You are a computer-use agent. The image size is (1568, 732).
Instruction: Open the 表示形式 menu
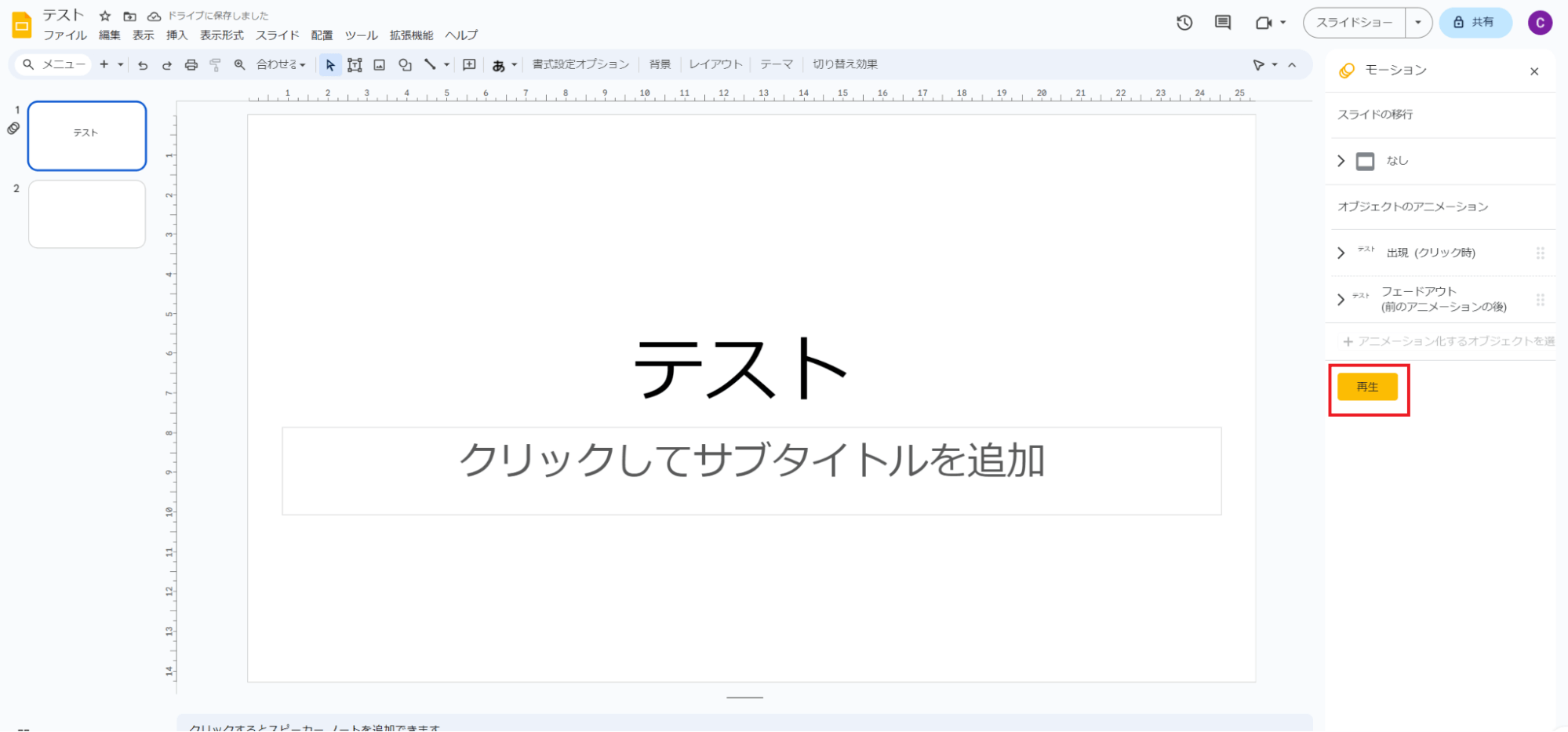tap(221, 35)
